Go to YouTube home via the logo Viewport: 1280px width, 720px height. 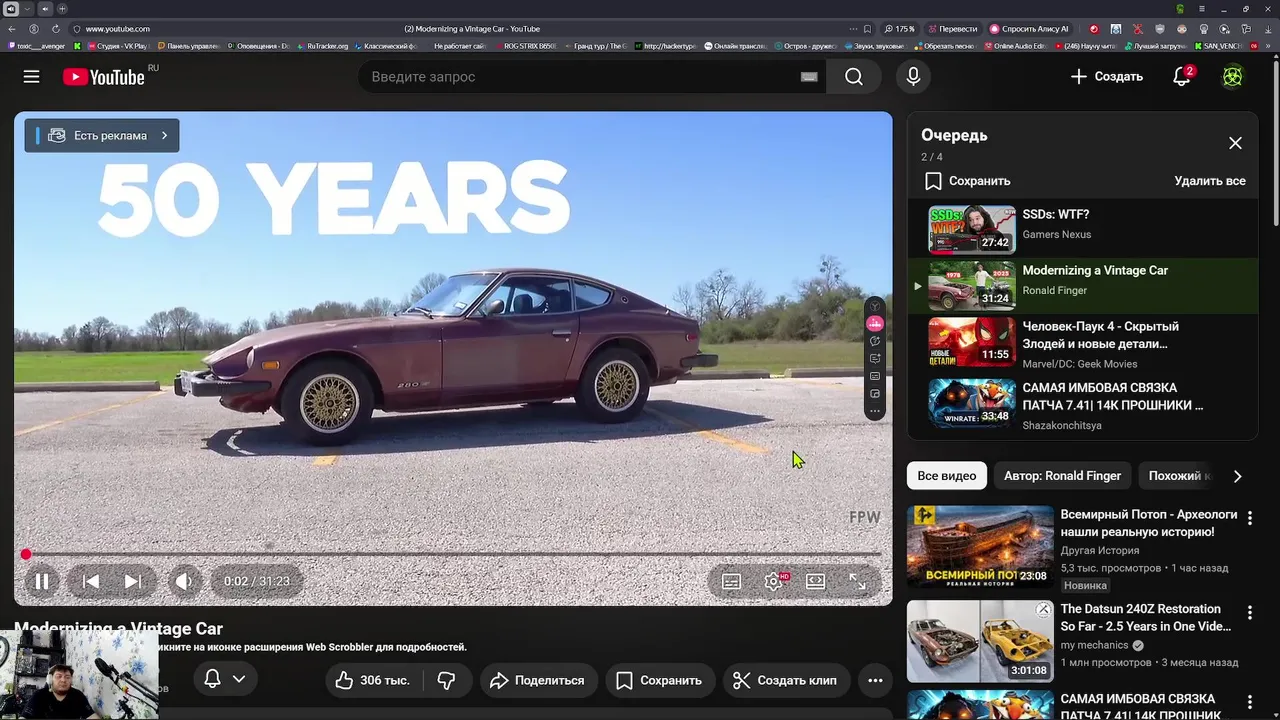tap(104, 77)
